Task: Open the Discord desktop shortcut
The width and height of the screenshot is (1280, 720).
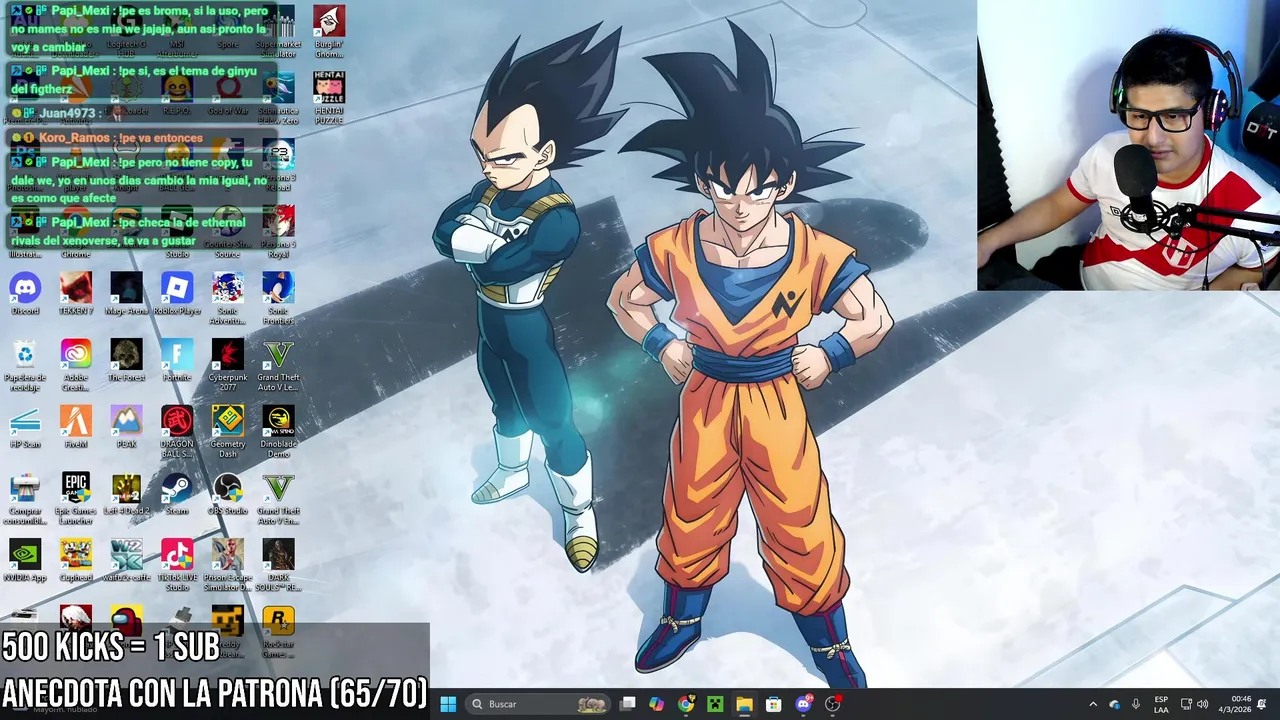Action: 25,295
